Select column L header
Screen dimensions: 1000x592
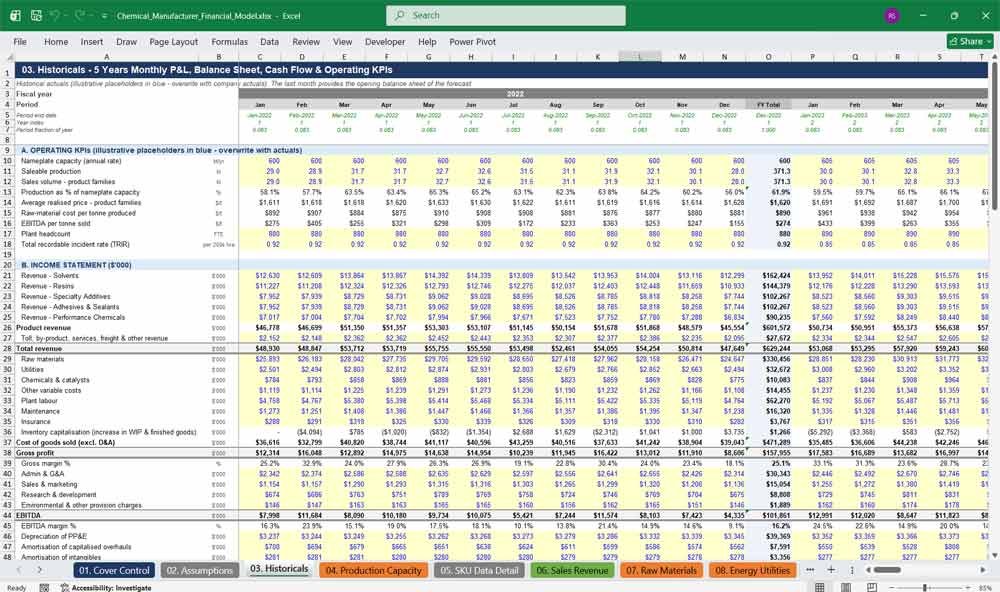(x=640, y=57)
